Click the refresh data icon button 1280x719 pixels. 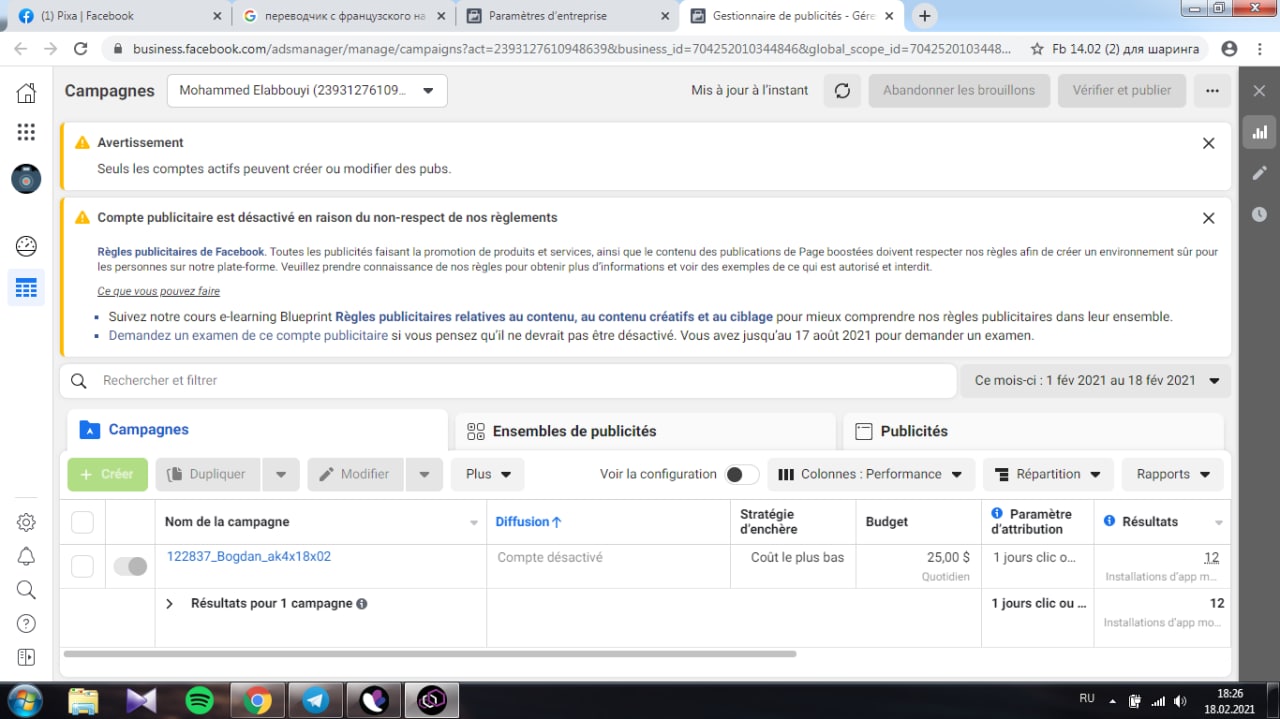pyautogui.click(x=842, y=91)
